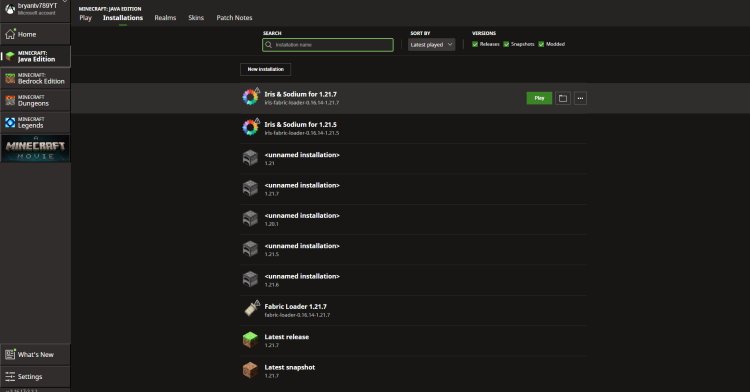The image size is (750, 392).
Task: Switch to the Installations tab
Action: click(123, 18)
